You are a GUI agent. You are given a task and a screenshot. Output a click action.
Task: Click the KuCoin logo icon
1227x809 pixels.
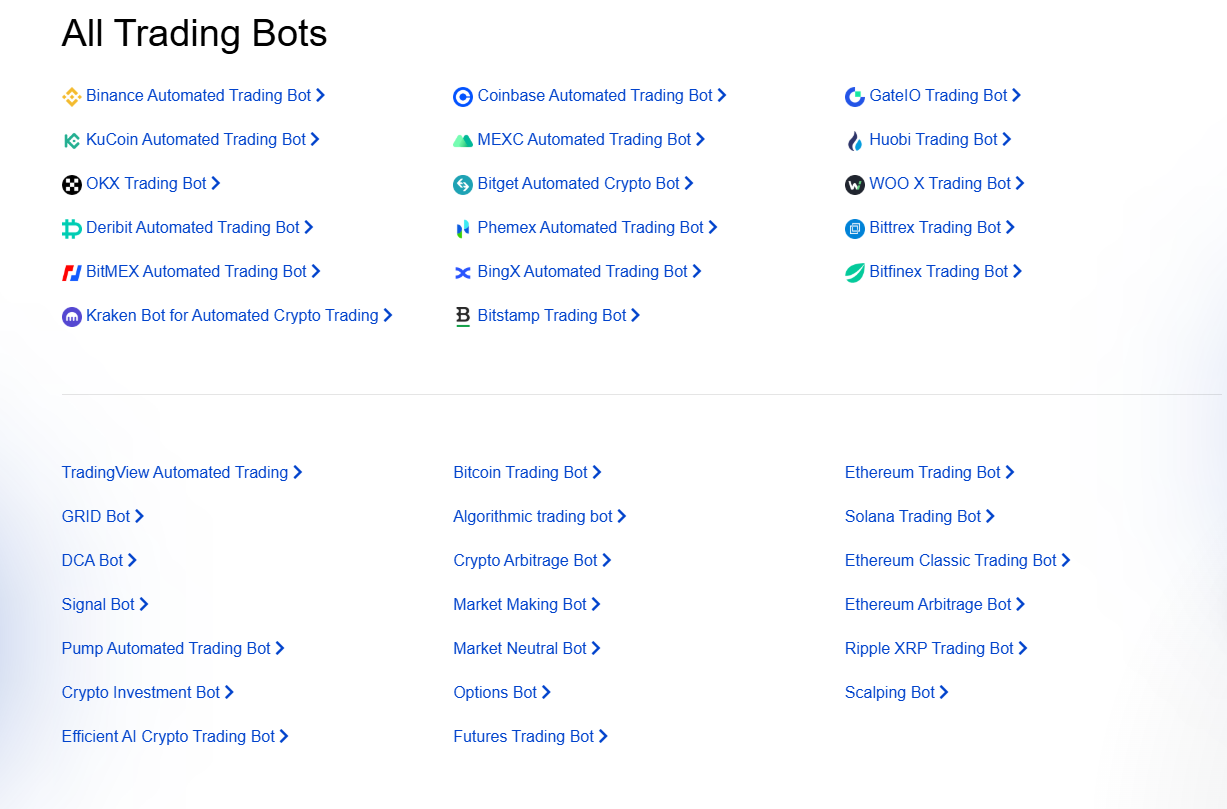point(71,141)
